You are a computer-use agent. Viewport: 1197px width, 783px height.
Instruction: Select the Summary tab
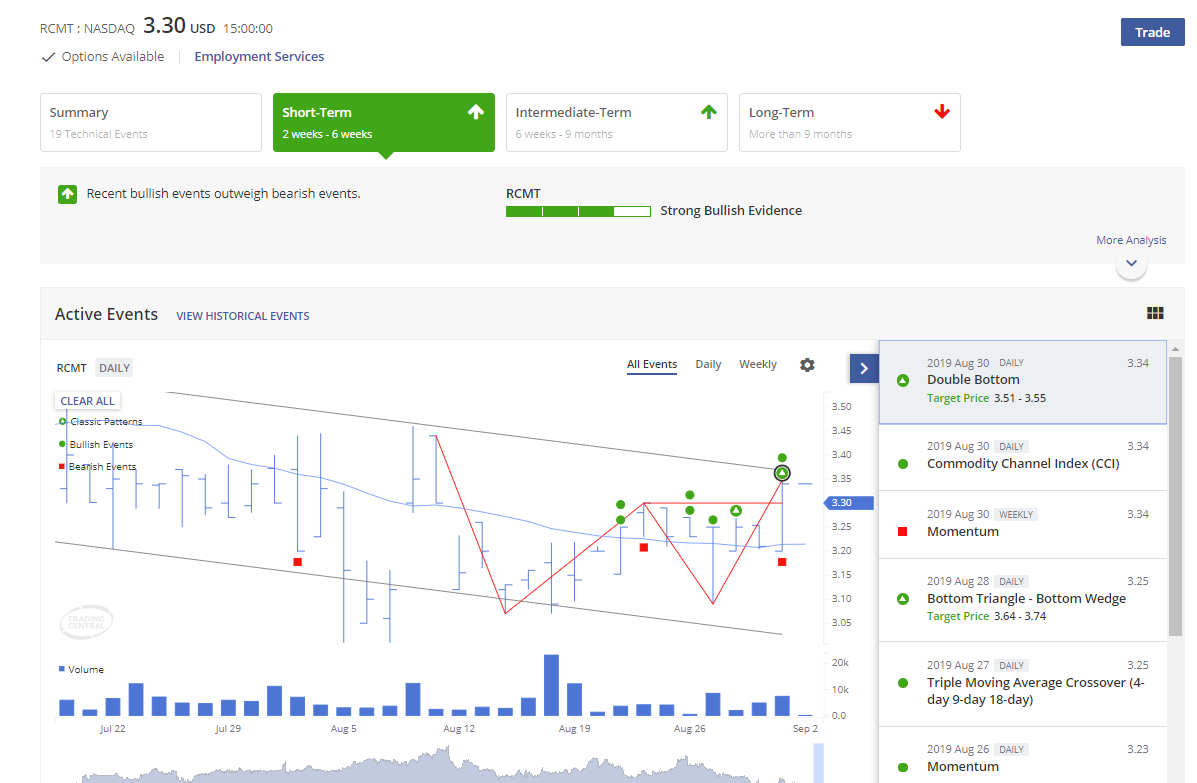tap(150, 122)
